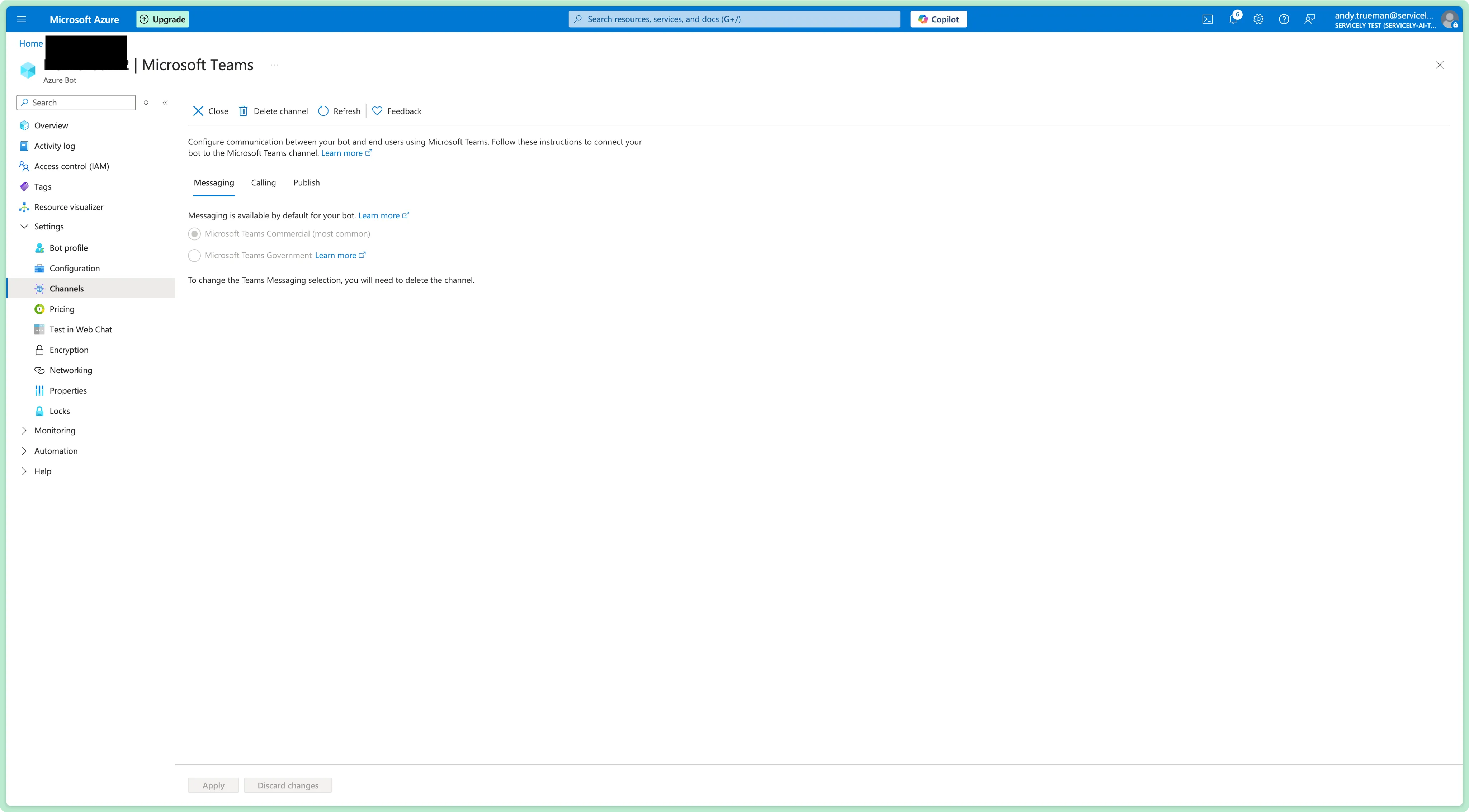This screenshot has height=812, width=1469.
Task: Click the Microsoft Azure portal title
Action: [84, 19]
